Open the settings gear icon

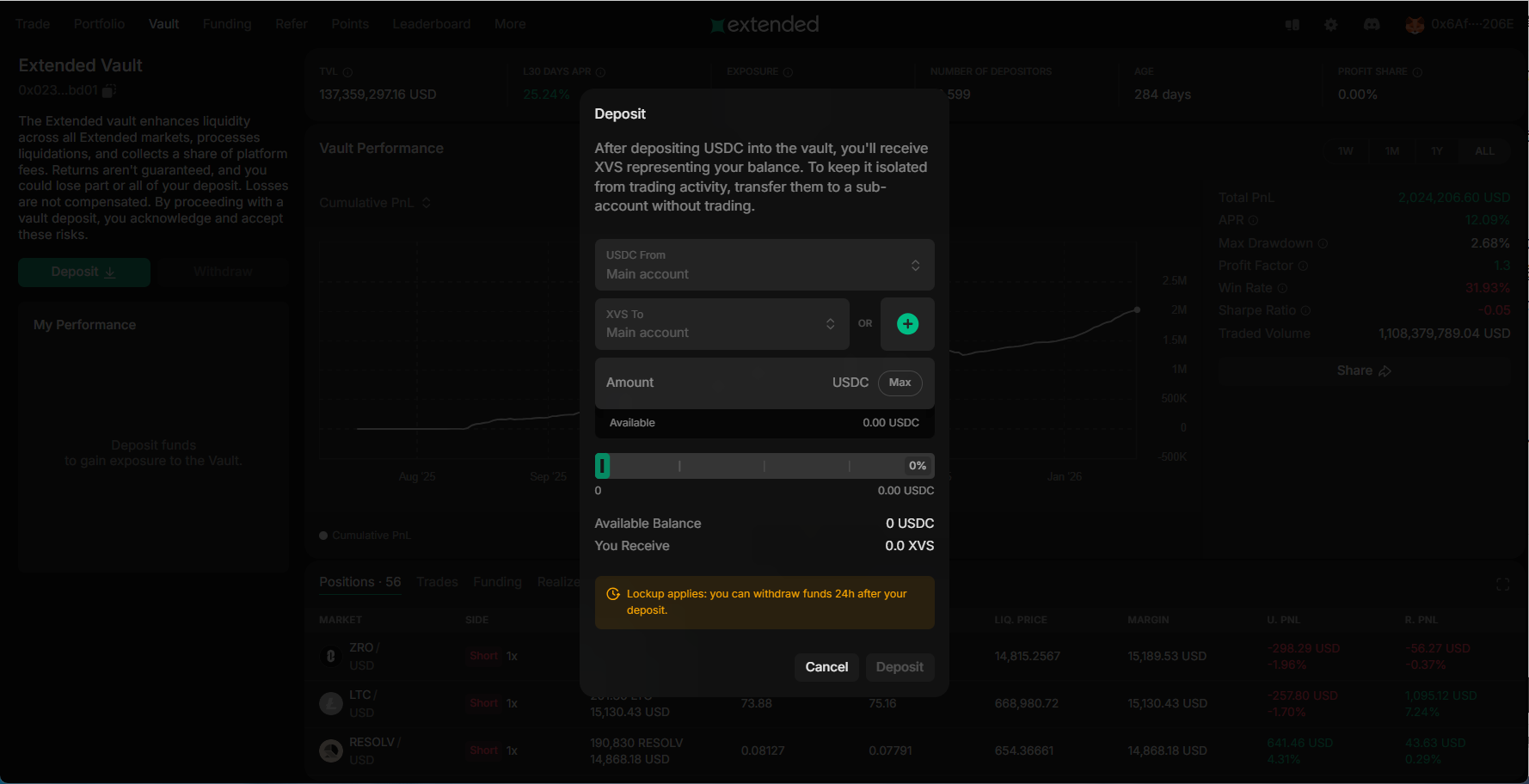click(1330, 24)
